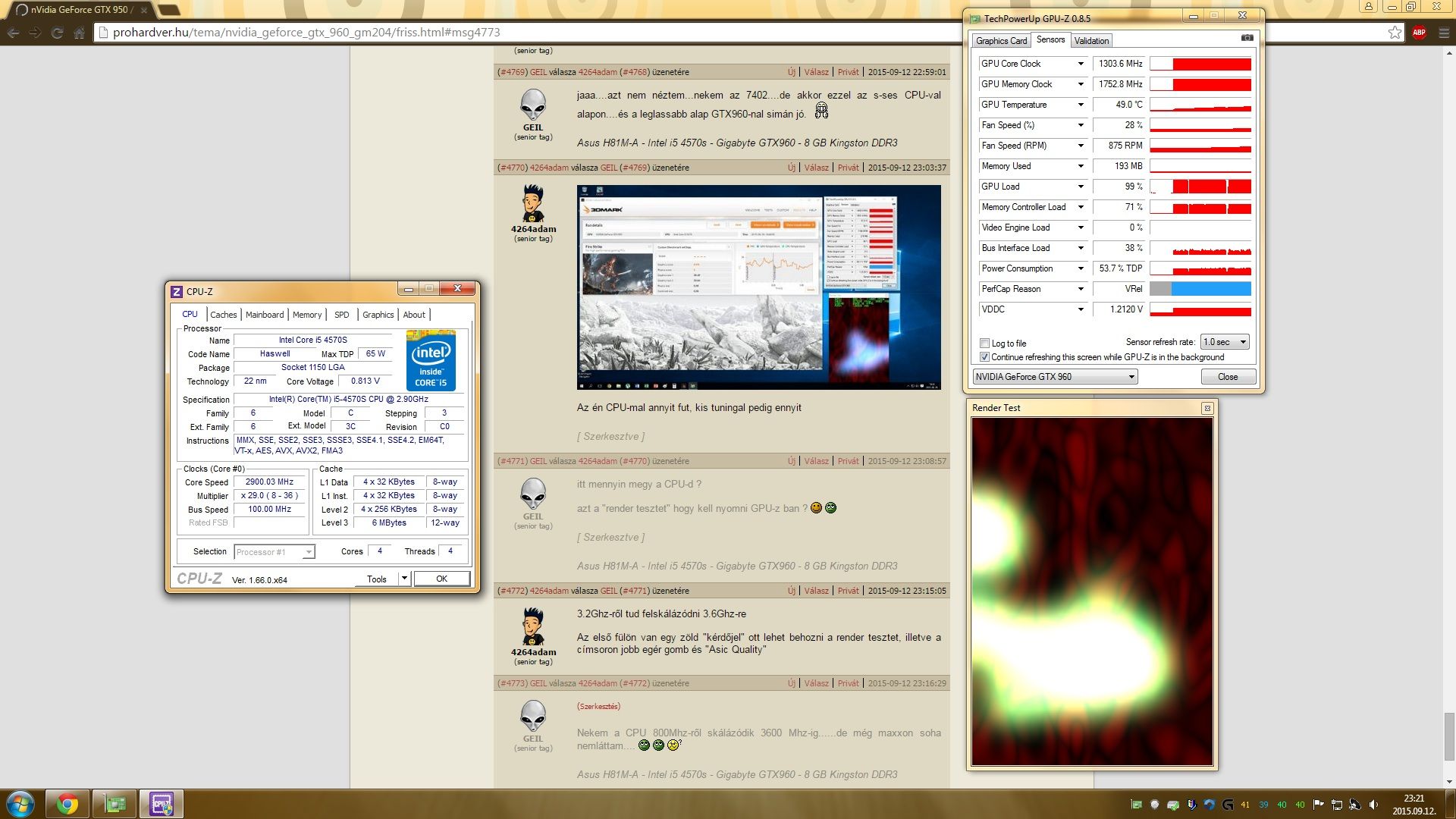The image size is (1456, 819).
Task: Close the Render Test window
Action: point(1207,409)
